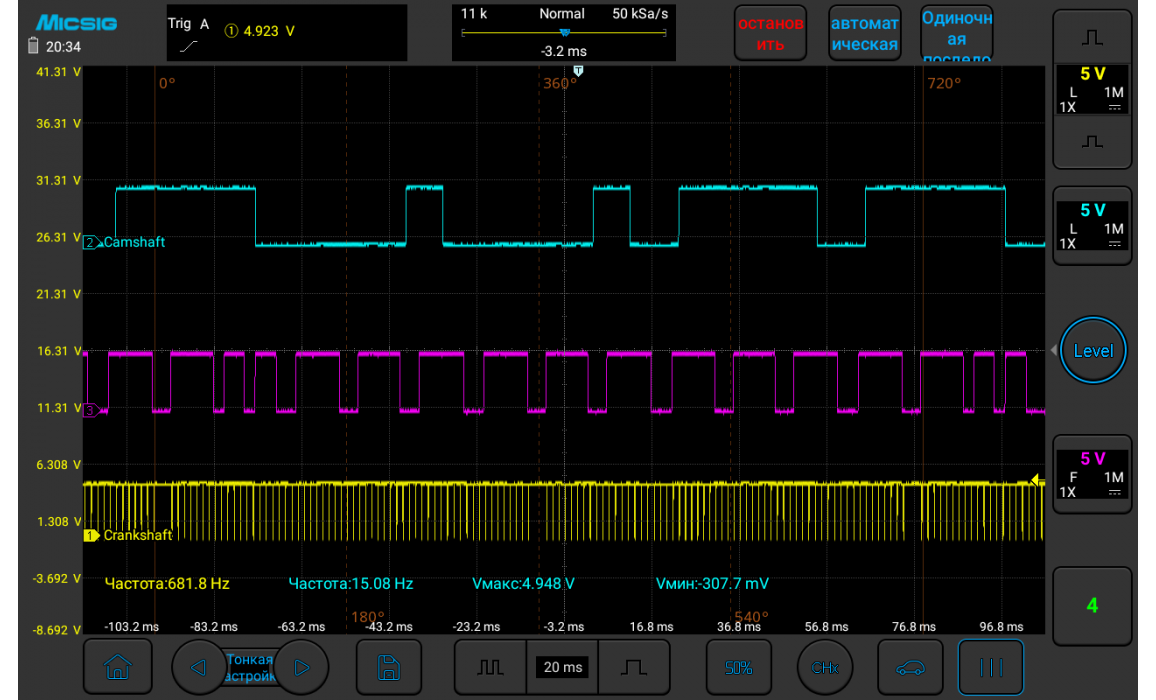Select the magenta 5 V channel 3 panel
Screen dimensions: 1156x700
(x=1092, y=473)
